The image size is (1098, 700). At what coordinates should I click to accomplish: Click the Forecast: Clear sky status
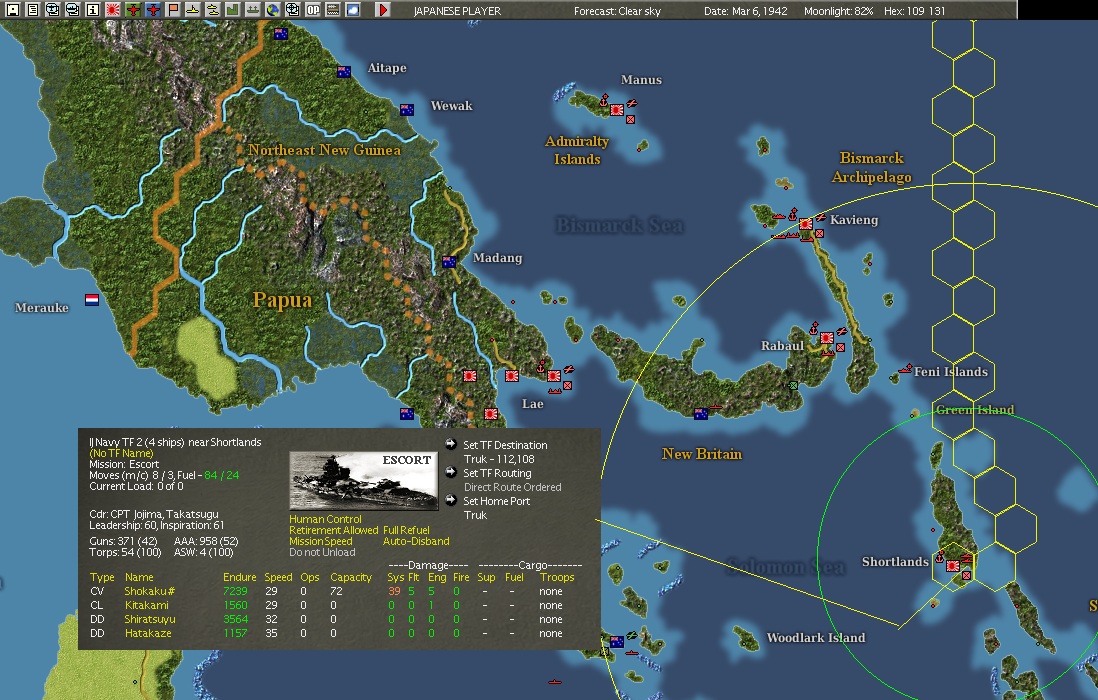617,11
